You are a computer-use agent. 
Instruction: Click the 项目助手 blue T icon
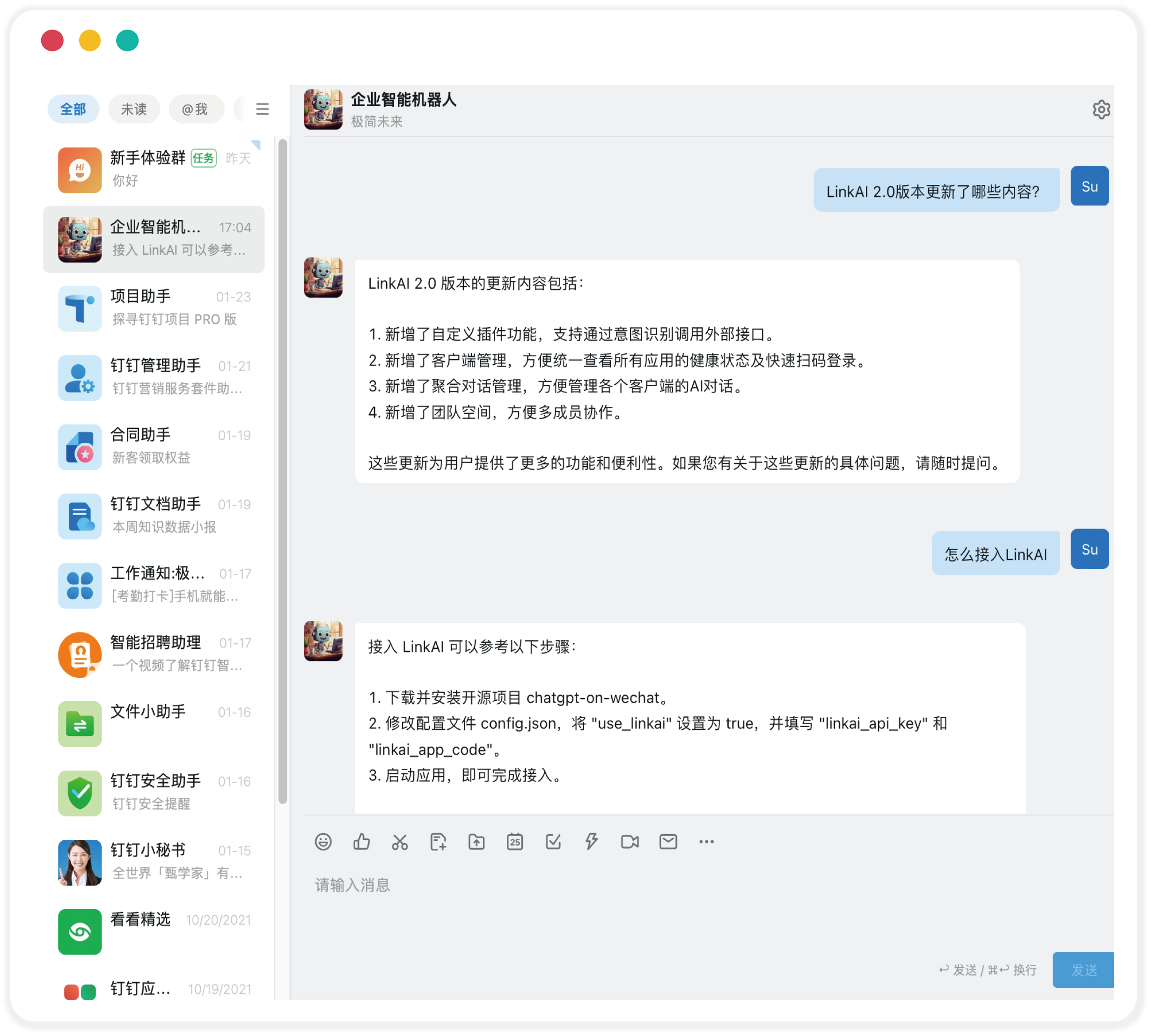click(x=80, y=309)
